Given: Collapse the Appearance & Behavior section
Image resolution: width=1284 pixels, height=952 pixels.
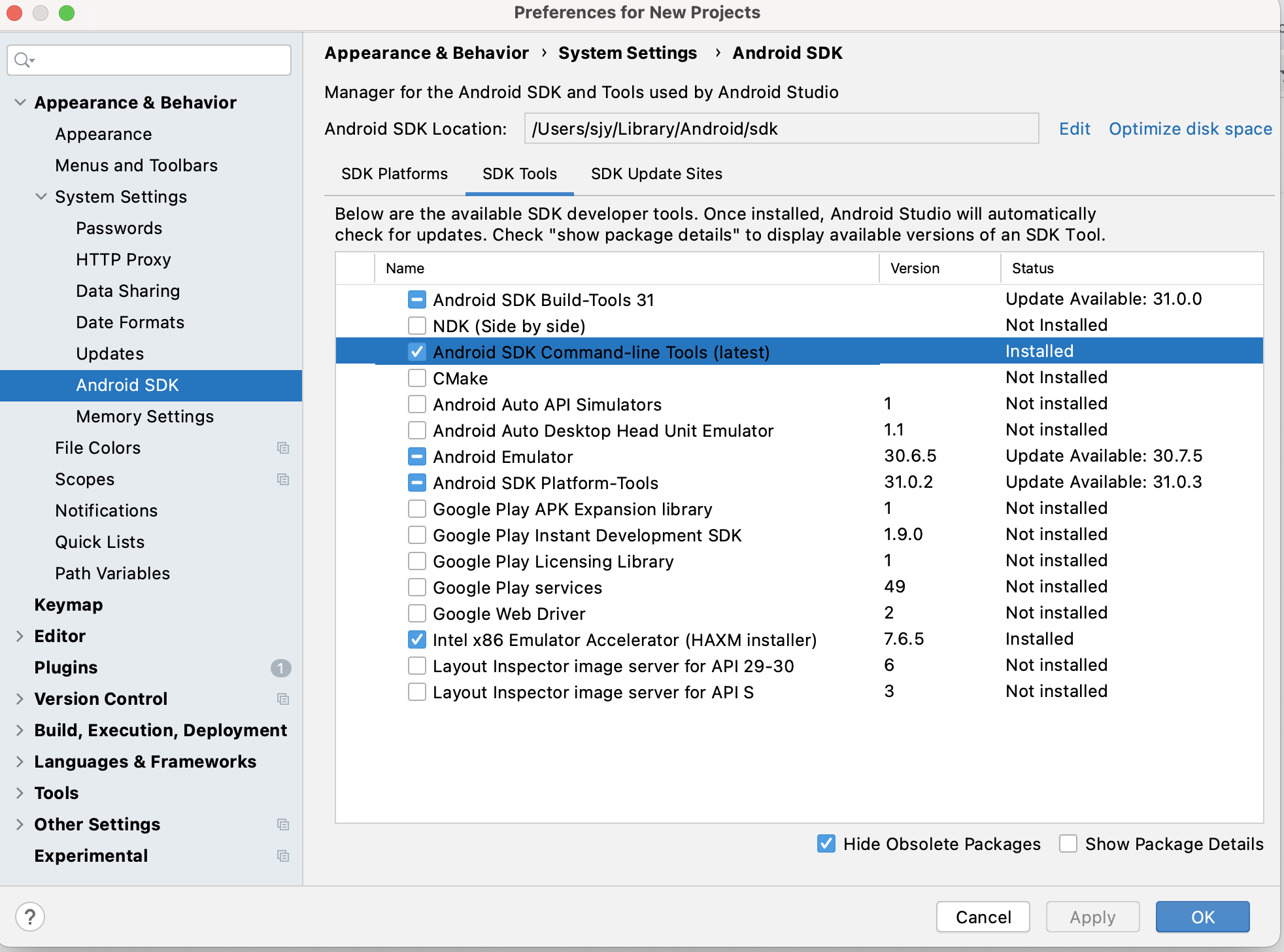Looking at the screenshot, I should click(20, 103).
